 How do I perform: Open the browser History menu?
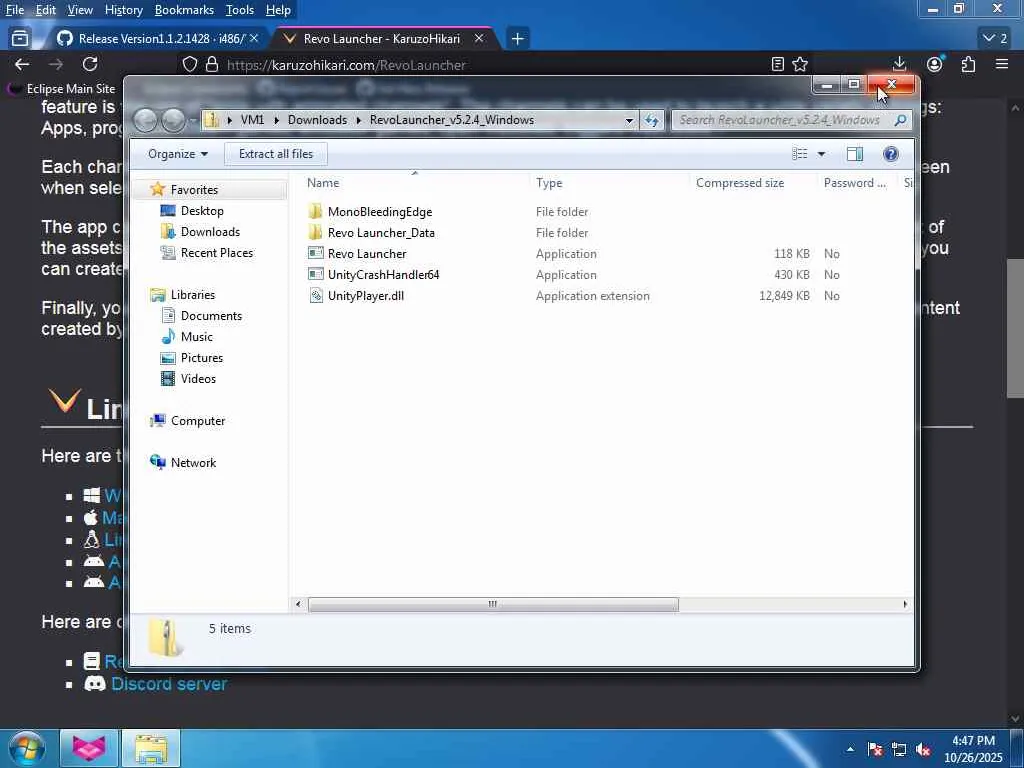click(x=123, y=10)
